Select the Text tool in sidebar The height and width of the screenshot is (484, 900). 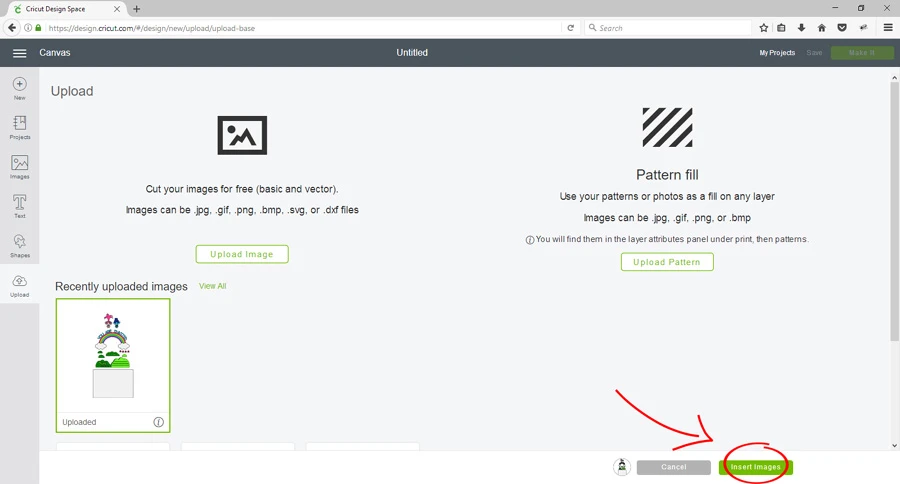coord(20,206)
